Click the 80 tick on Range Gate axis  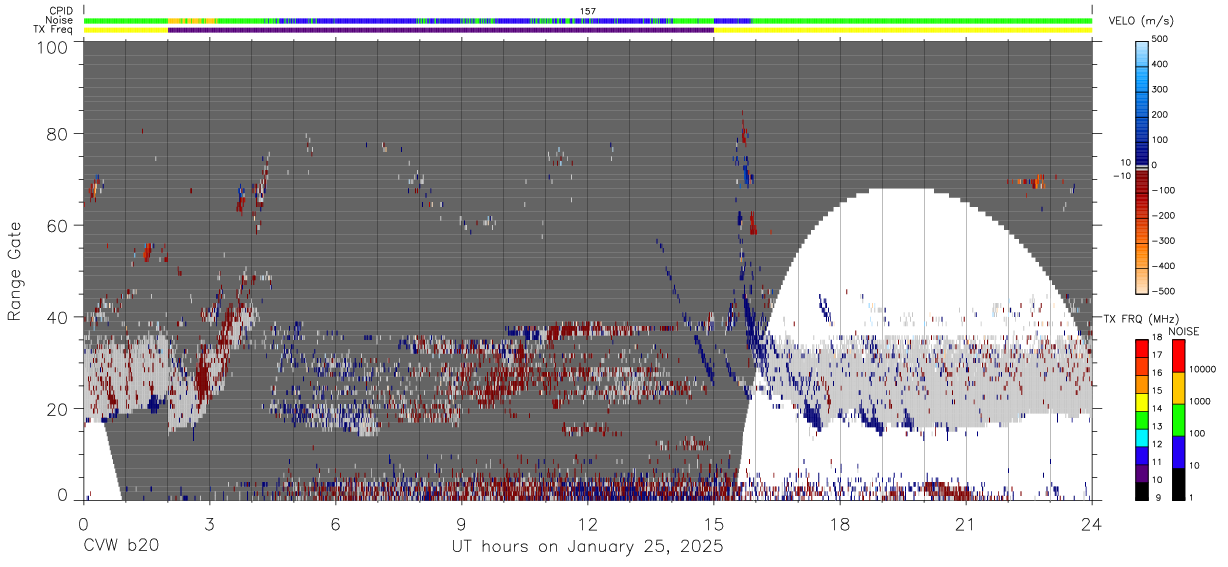(x=58, y=134)
